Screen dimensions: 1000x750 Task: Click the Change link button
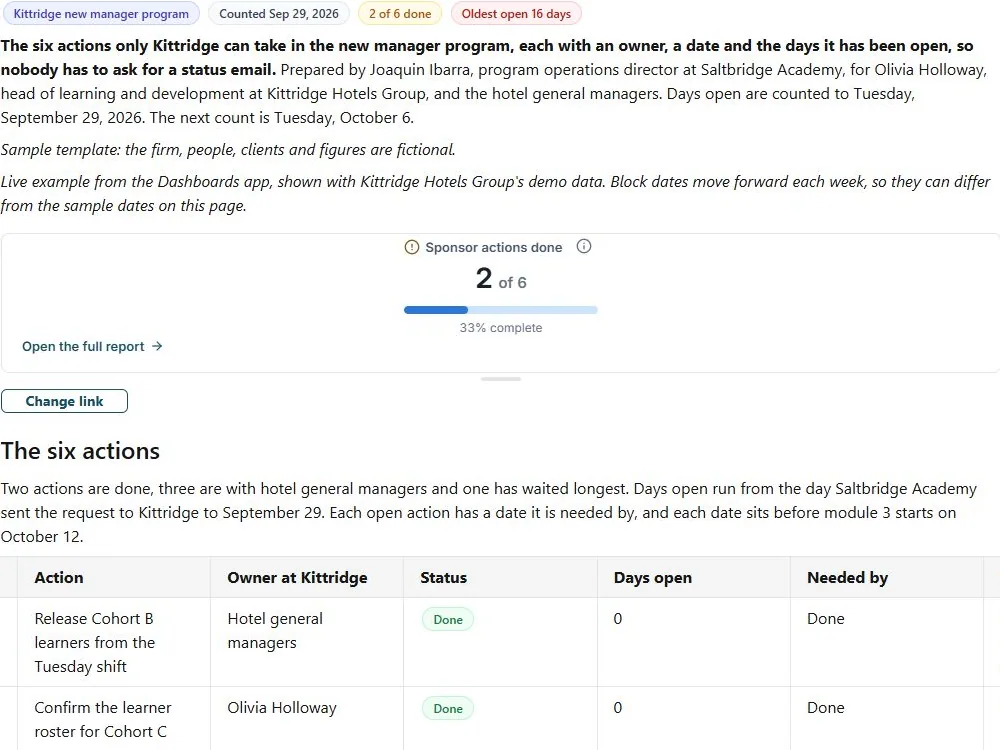(x=64, y=401)
